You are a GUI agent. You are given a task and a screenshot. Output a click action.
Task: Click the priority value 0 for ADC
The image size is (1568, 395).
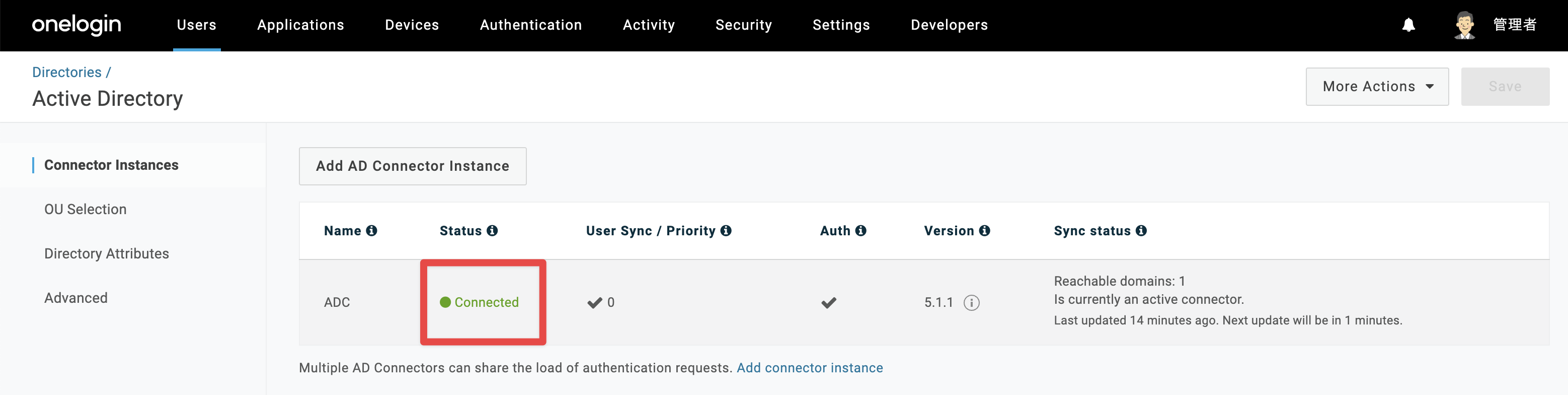tap(610, 302)
